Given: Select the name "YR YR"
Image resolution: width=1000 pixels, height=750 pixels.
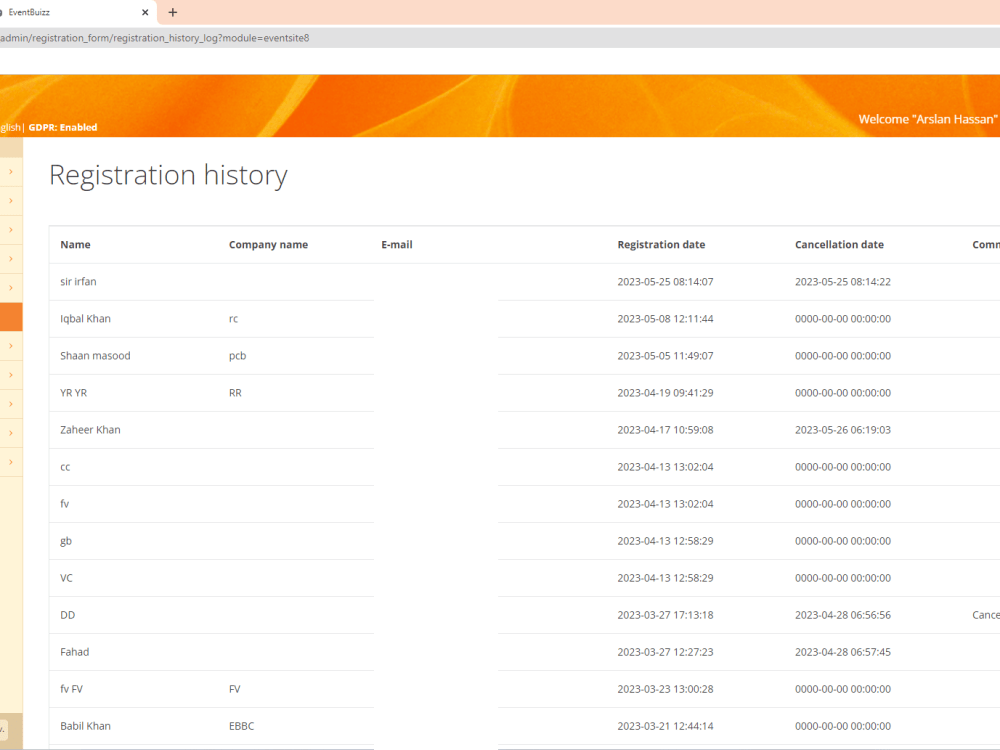Looking at the screenshot, I should pyautogui.click(x=73, y=393).
